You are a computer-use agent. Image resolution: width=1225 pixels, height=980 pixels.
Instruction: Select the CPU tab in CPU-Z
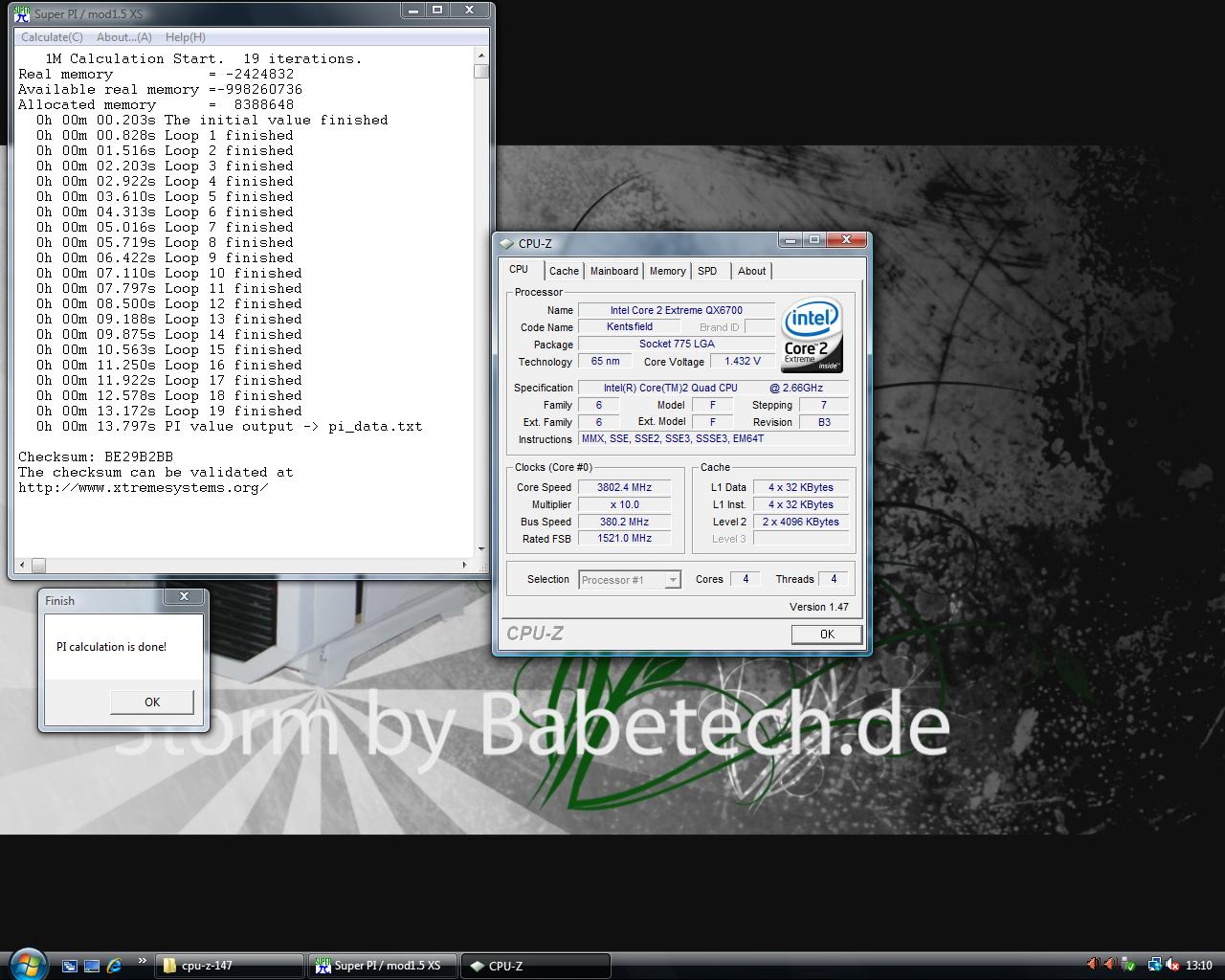pos(519,270)
